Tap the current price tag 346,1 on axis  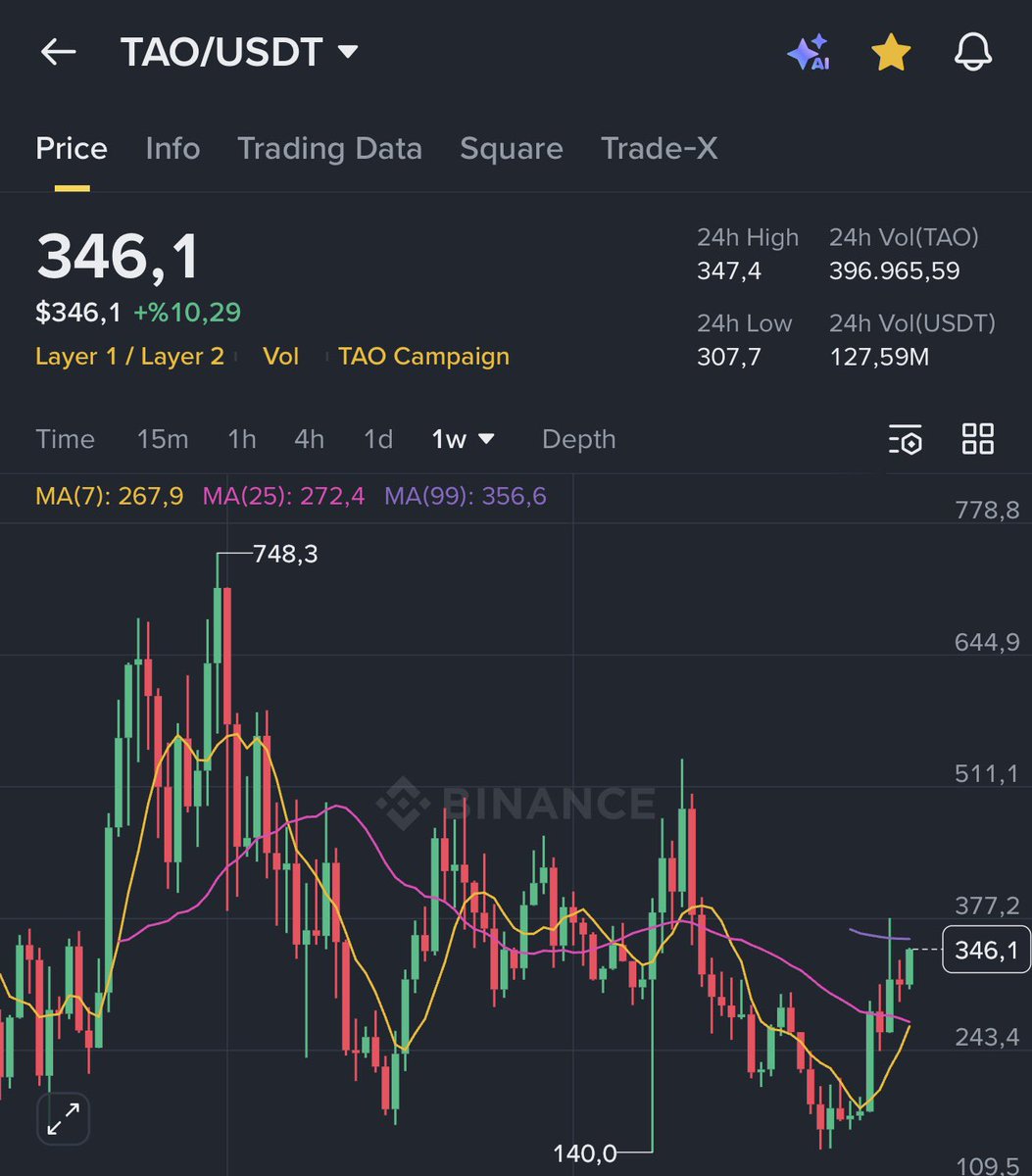pyautogui.click(x=986, y=950)
